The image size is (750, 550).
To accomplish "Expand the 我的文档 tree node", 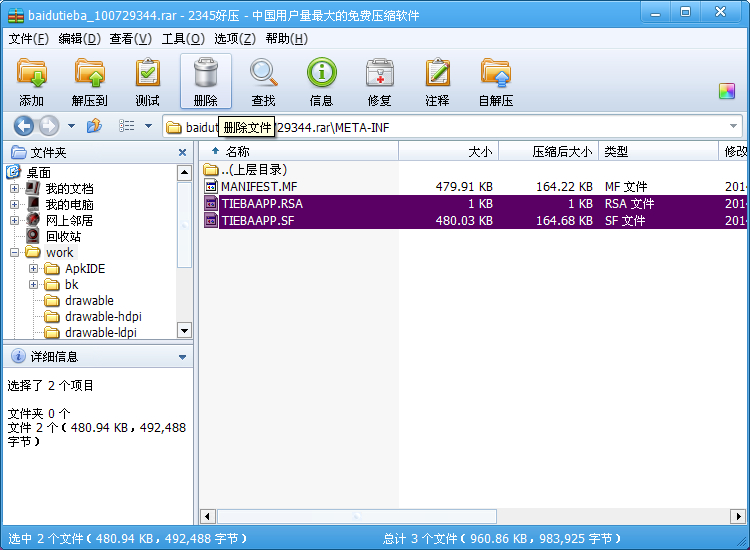I will [x=15, y=189].
